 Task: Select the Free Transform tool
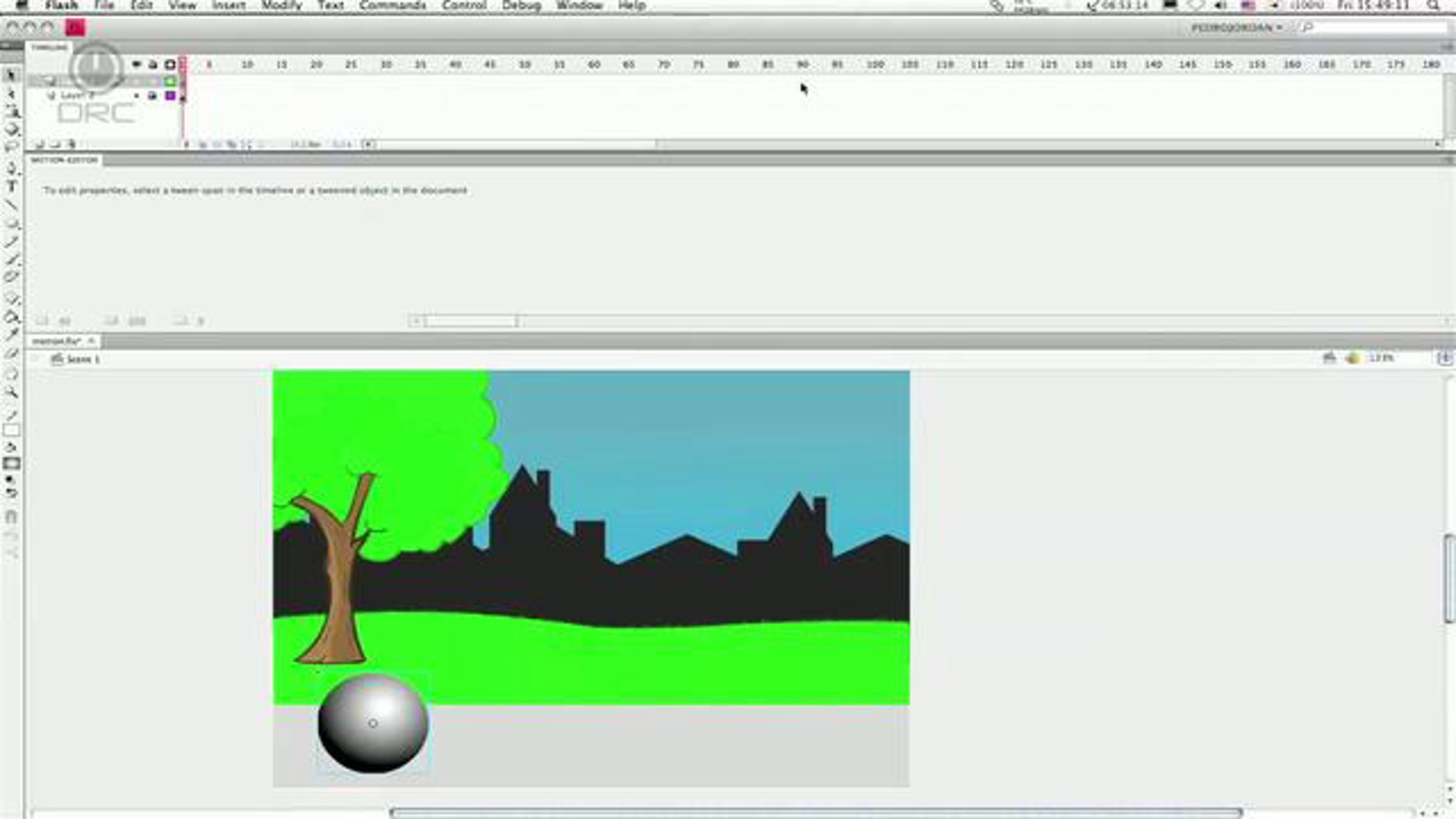click(12, 112)
